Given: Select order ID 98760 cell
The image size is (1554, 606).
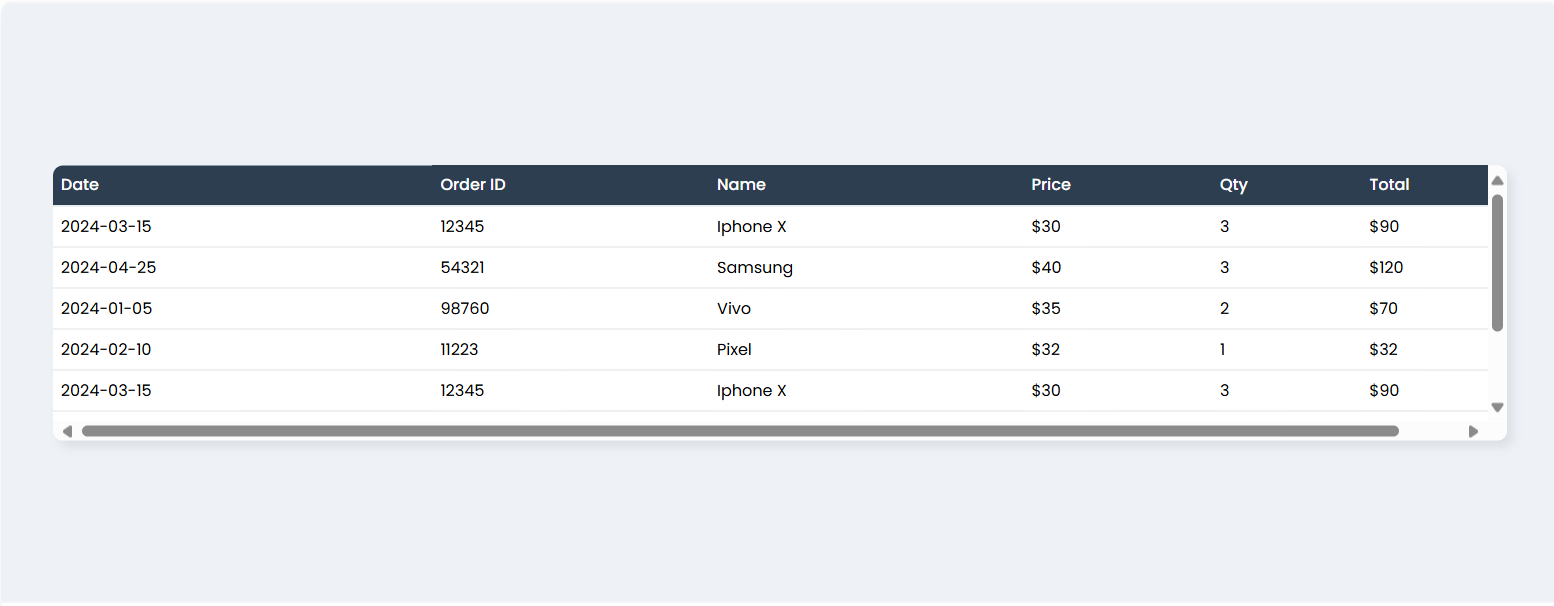Looking at the screenshot, I should 465,309.
